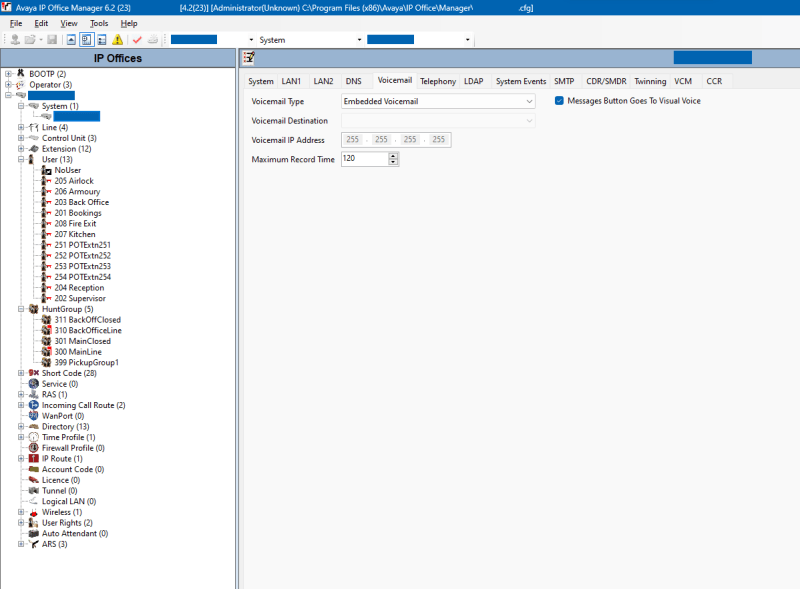Select user 203 Back Office
The image size is (800, 589).
tap(82, 202)
